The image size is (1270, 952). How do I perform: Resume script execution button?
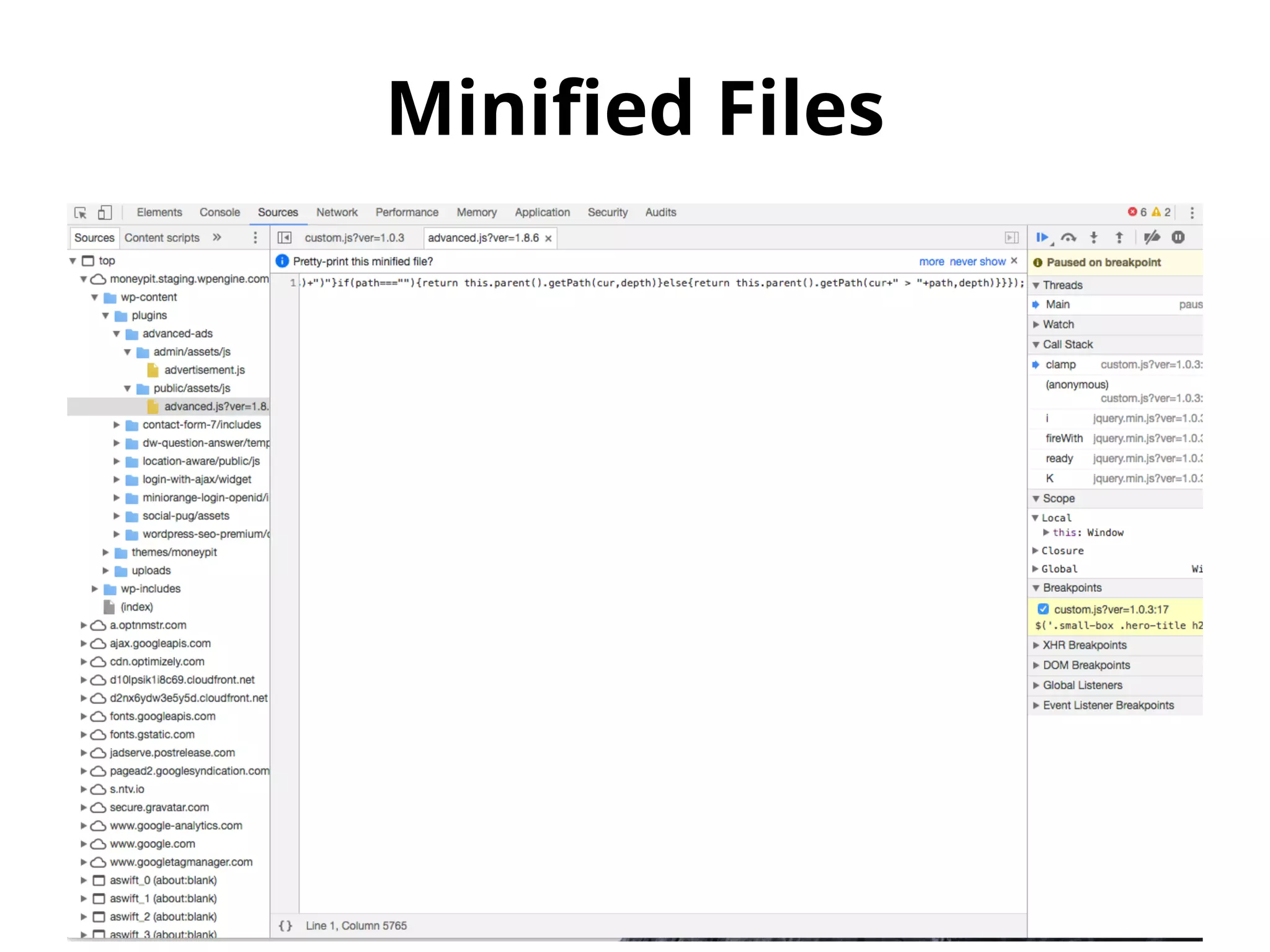(1044, 237)
